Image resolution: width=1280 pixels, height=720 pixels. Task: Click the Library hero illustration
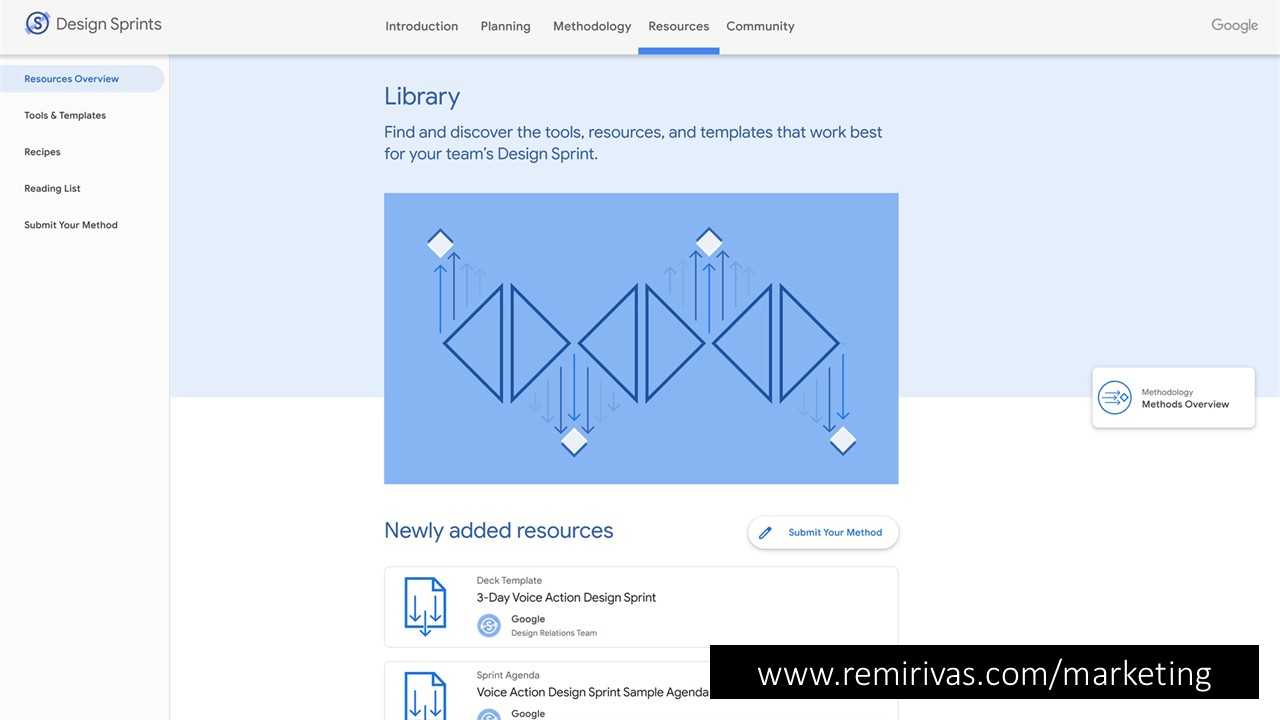(641, 338)
